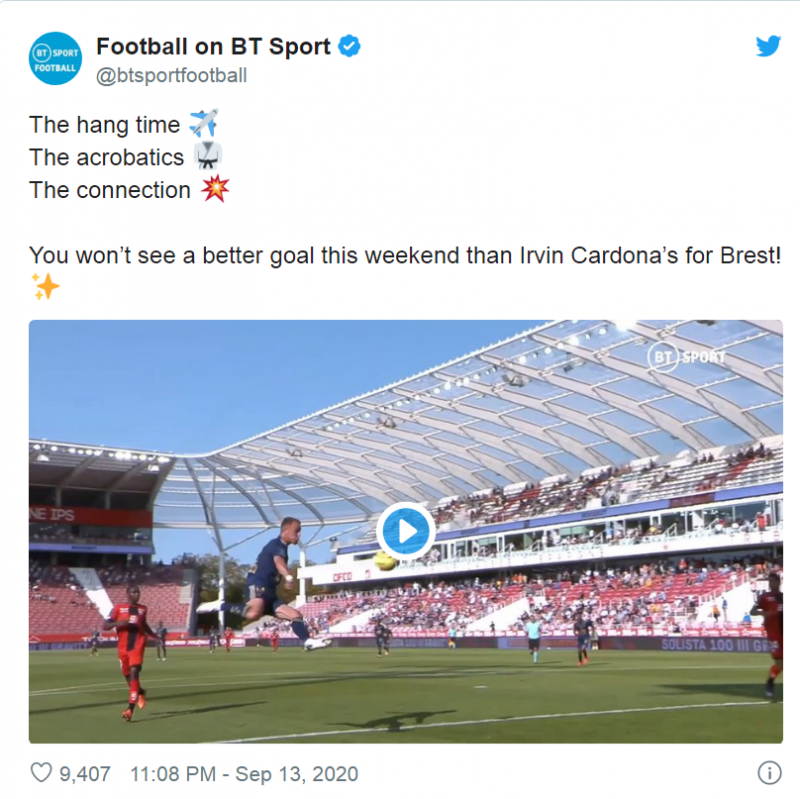This screenshot has height=799, width=800.
Task: Open the tweet info icon
Action: click(768, 773)
